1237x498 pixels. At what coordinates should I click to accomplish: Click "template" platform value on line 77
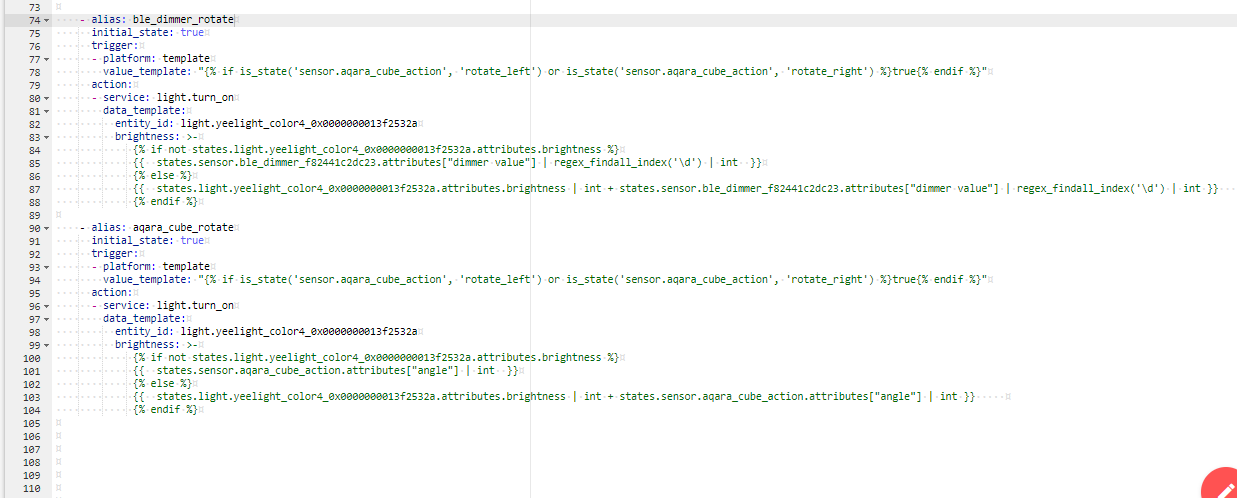[187, 59]
